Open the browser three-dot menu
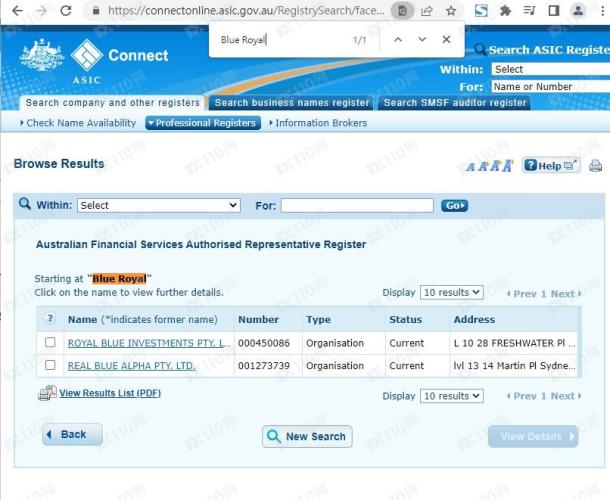Viewport: 610px width, 500px height. click(603, 11)
